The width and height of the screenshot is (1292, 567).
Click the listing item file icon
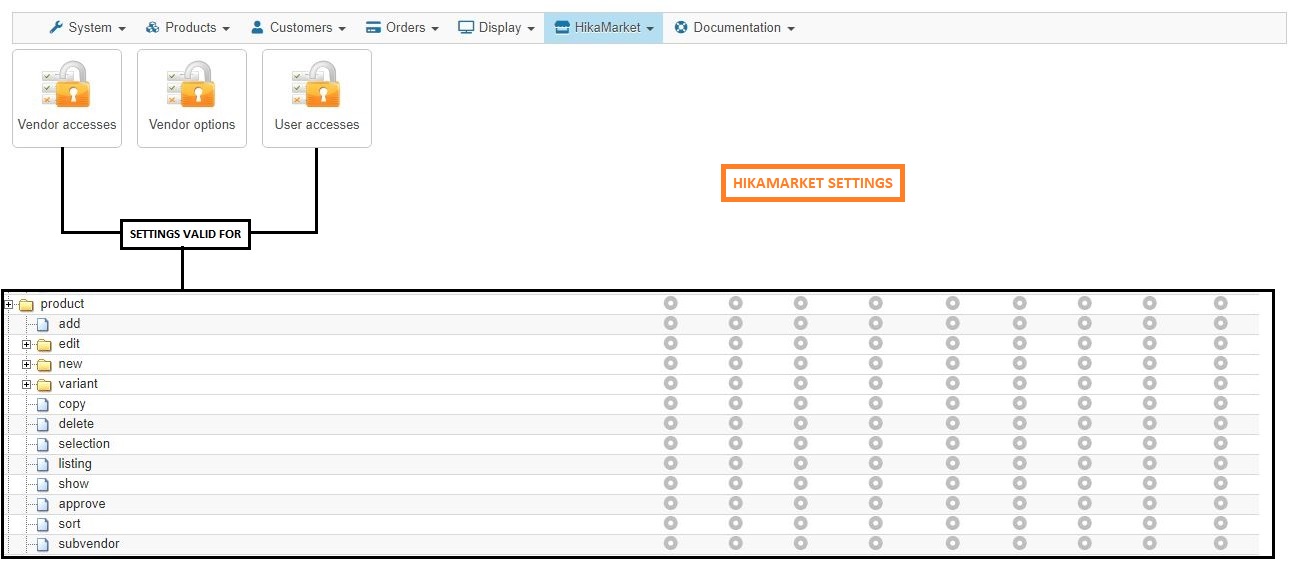pos(42,464)
